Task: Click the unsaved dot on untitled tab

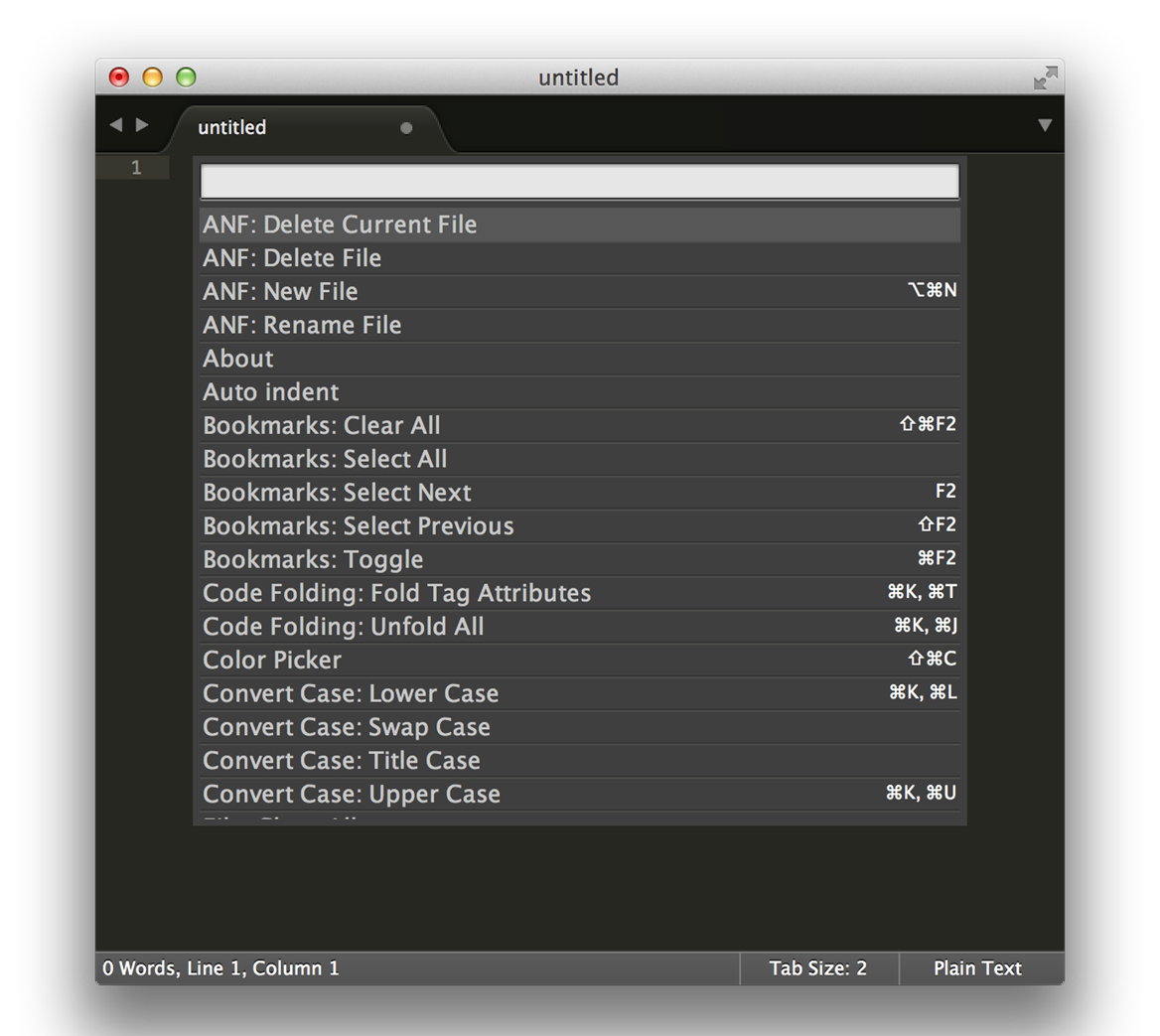Action: pyautogui.click(x=406, y=128)
